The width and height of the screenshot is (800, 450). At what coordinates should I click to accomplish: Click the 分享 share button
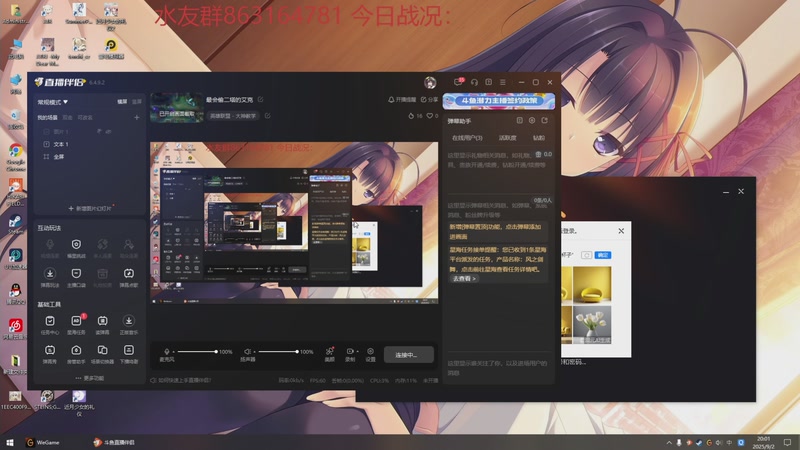[429, 99]
